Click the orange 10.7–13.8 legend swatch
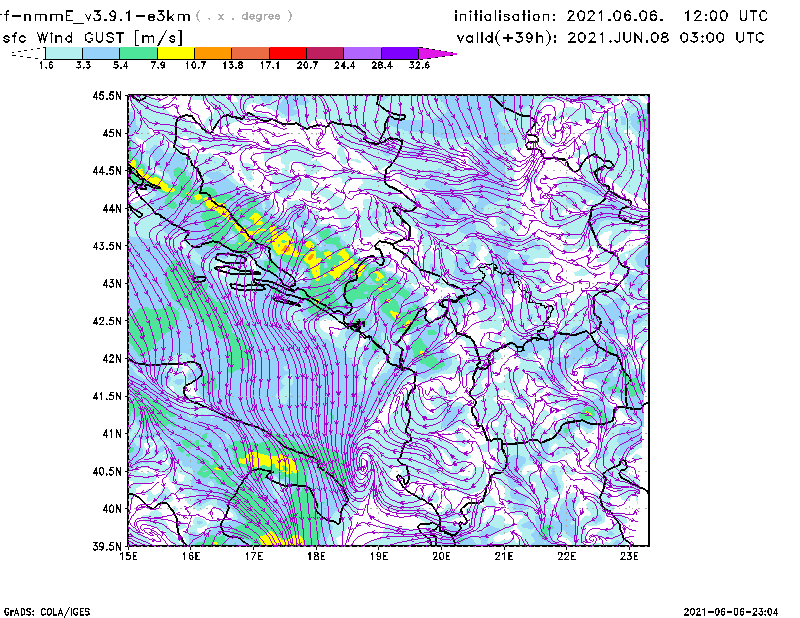This screenshot has height=618, width=800. tap(213, 53)
